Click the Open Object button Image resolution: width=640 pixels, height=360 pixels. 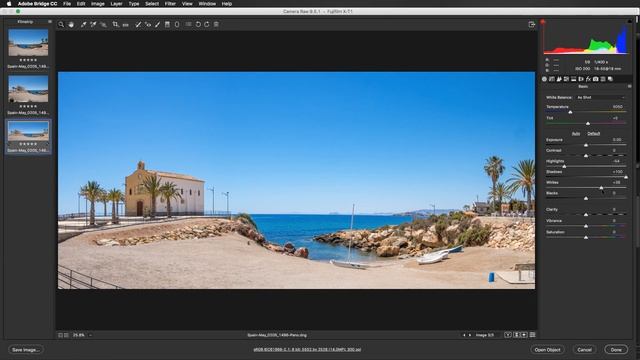pos(547,350)
